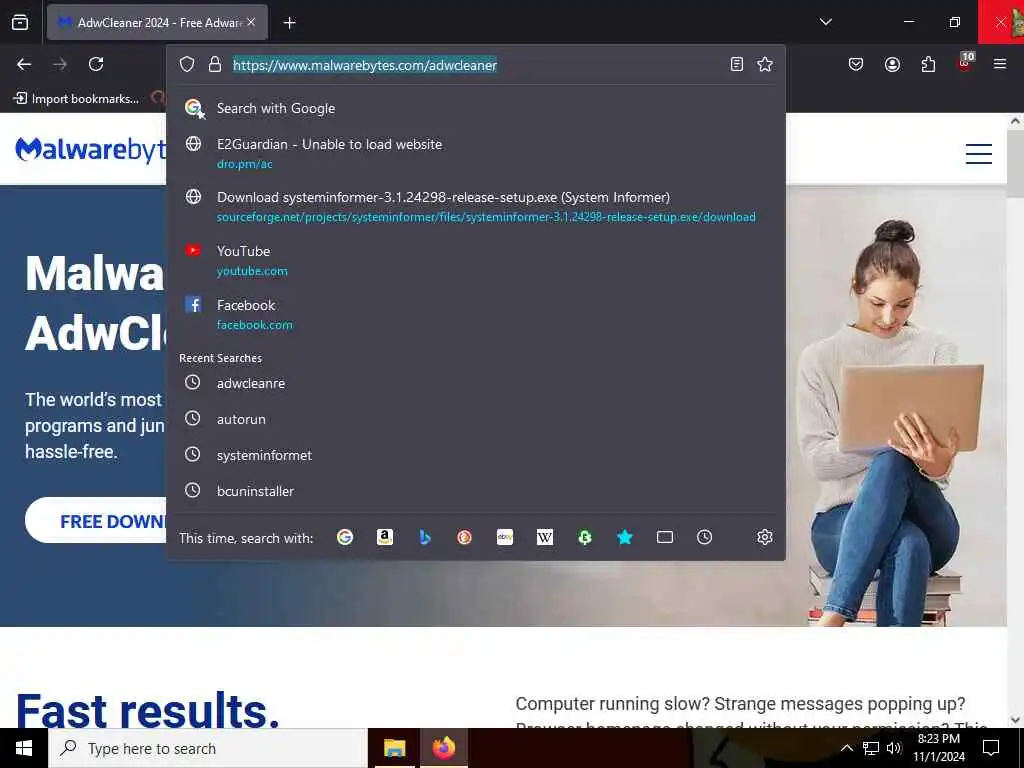
Task: Search open tabs with tab icon
Action: [x=665, y=537]
